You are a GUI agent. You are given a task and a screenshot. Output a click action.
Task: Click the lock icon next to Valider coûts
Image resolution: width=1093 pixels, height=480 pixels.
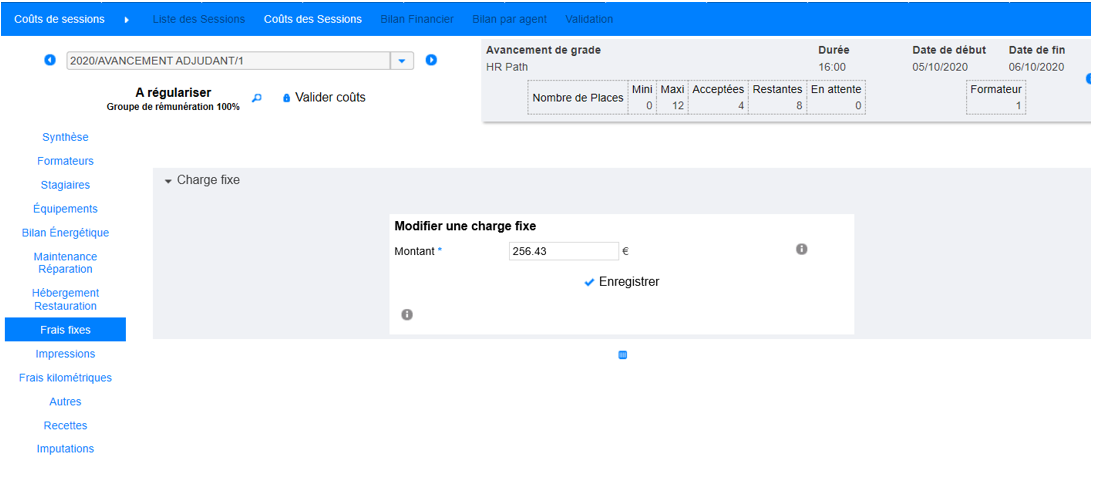coord(286,98)
